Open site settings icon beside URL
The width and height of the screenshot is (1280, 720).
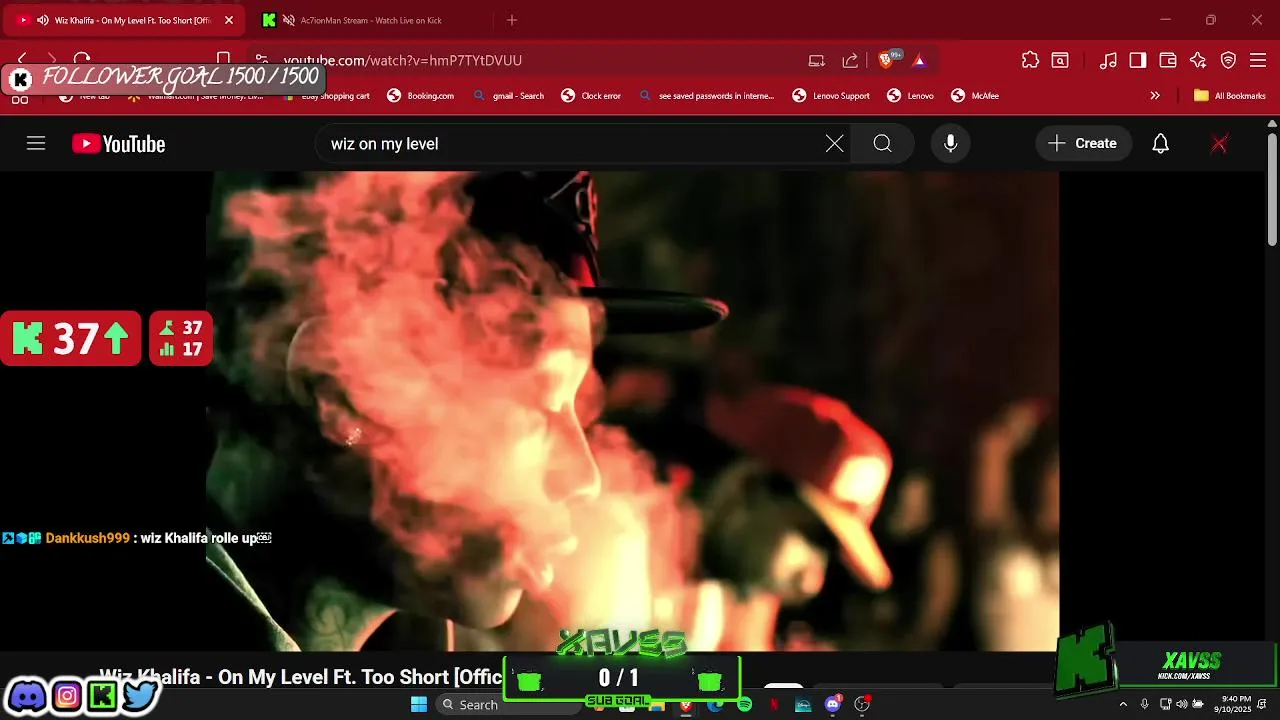pyautogui.click(x=261, y=60)
